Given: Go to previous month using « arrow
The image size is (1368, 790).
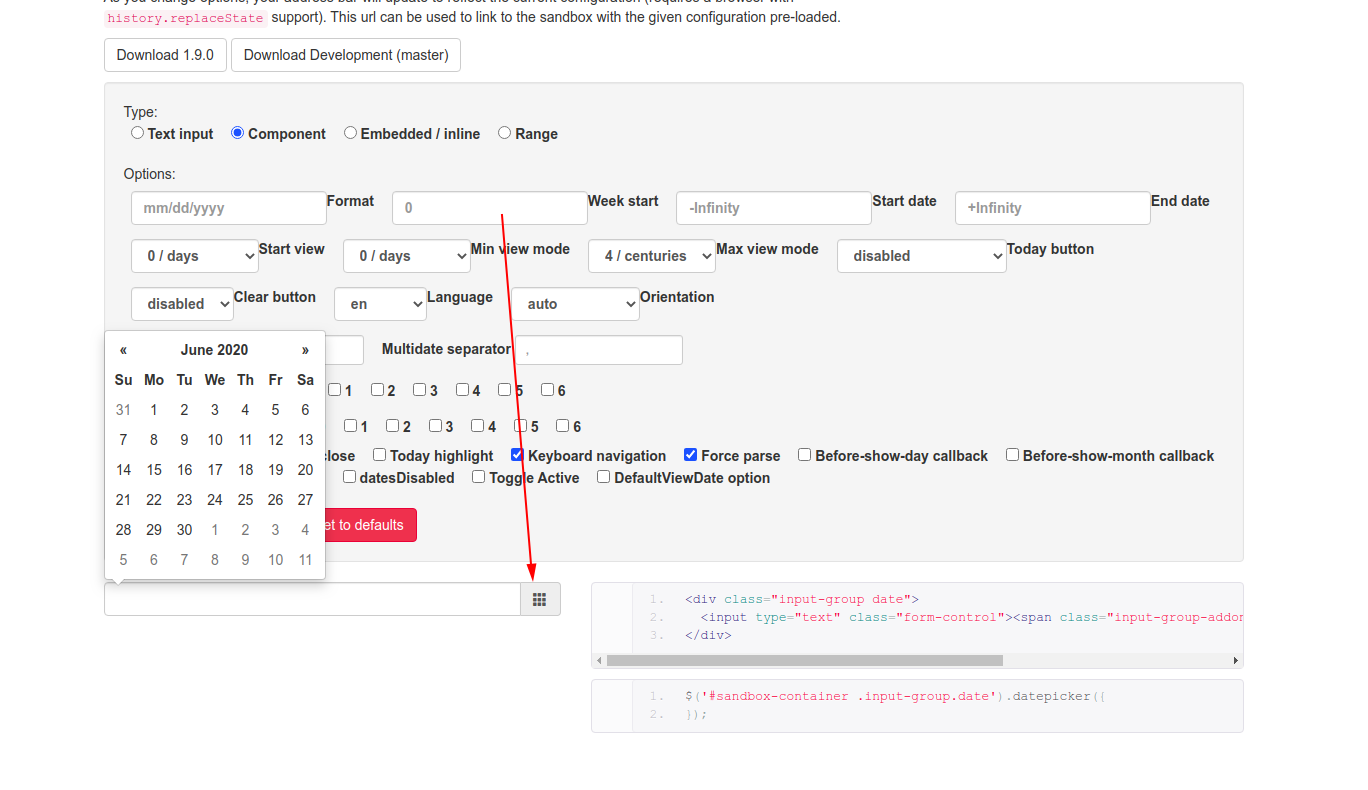Looking at the screenshot, I should [x=123, y=350].
